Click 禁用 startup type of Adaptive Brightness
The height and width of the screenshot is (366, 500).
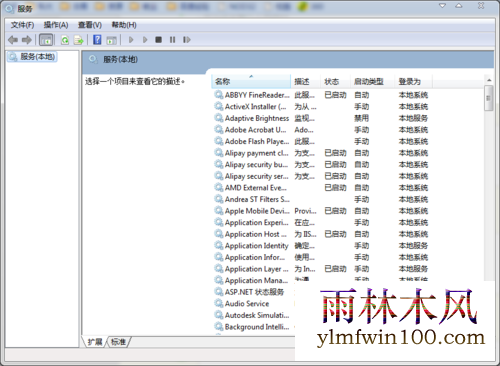(361, 118)
